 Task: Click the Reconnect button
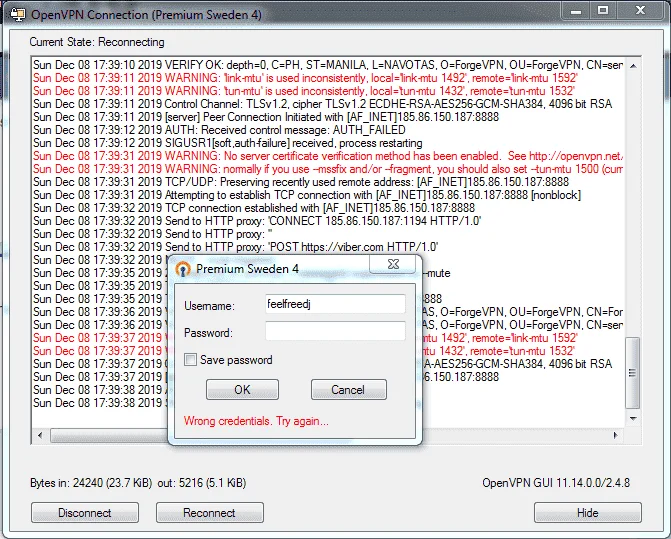pos(210,512)
